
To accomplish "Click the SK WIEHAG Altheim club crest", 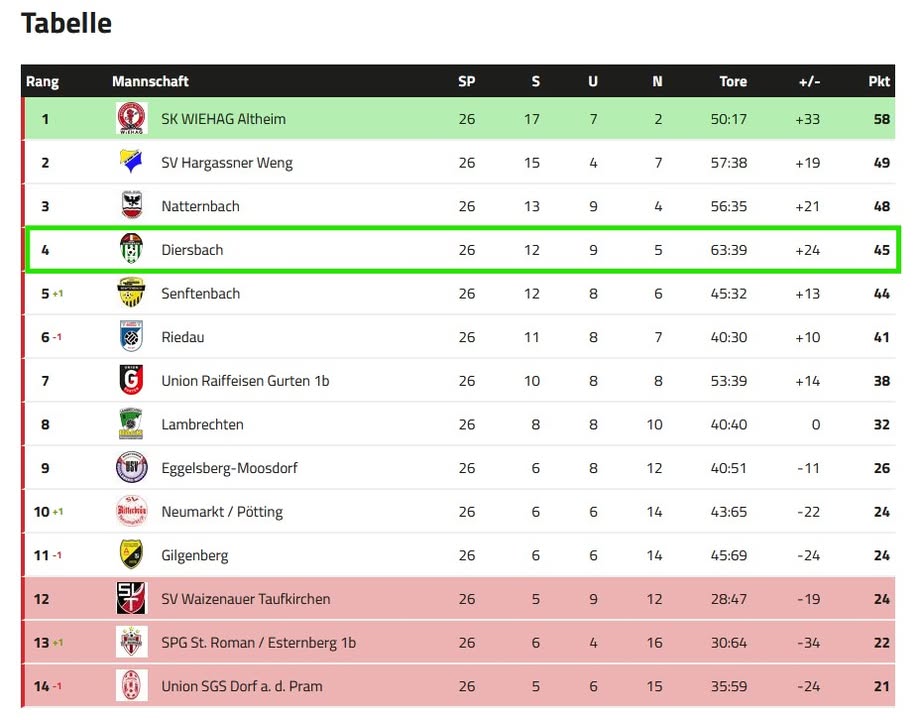I will pos(132,118).
